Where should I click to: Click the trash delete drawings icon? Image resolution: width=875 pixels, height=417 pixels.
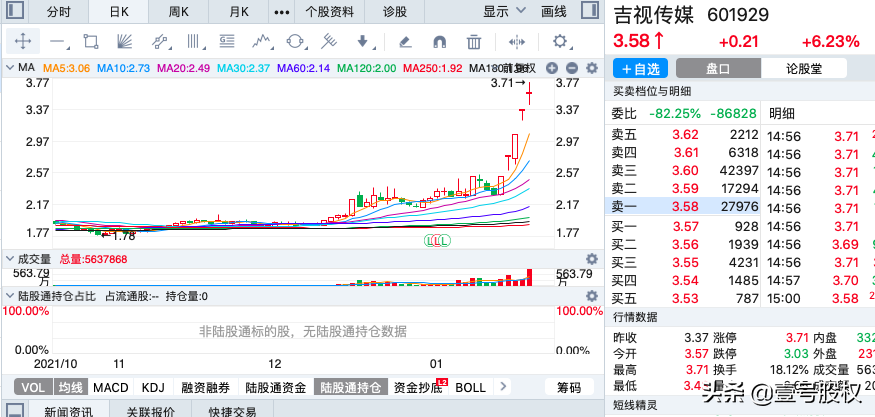(474, 41)
